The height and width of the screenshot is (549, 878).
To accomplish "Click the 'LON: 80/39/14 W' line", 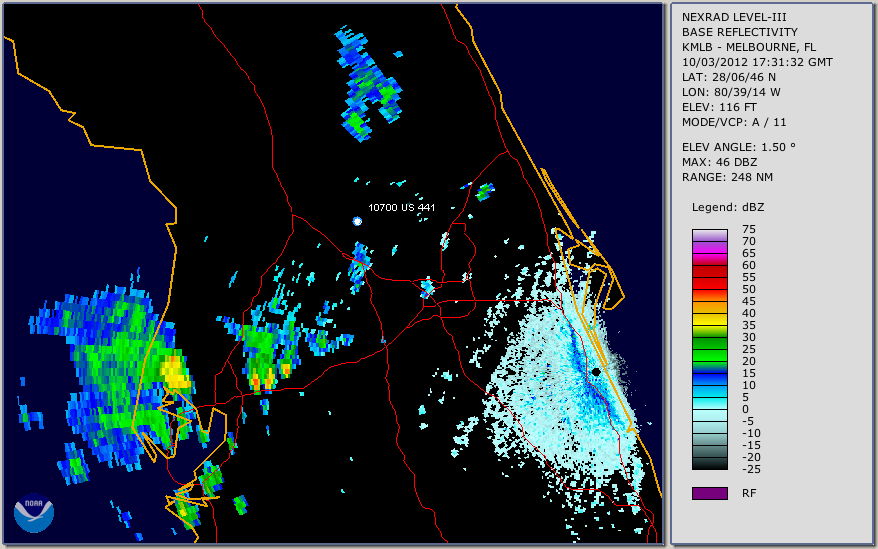I will pyautogui.click(x=731, y=92).
